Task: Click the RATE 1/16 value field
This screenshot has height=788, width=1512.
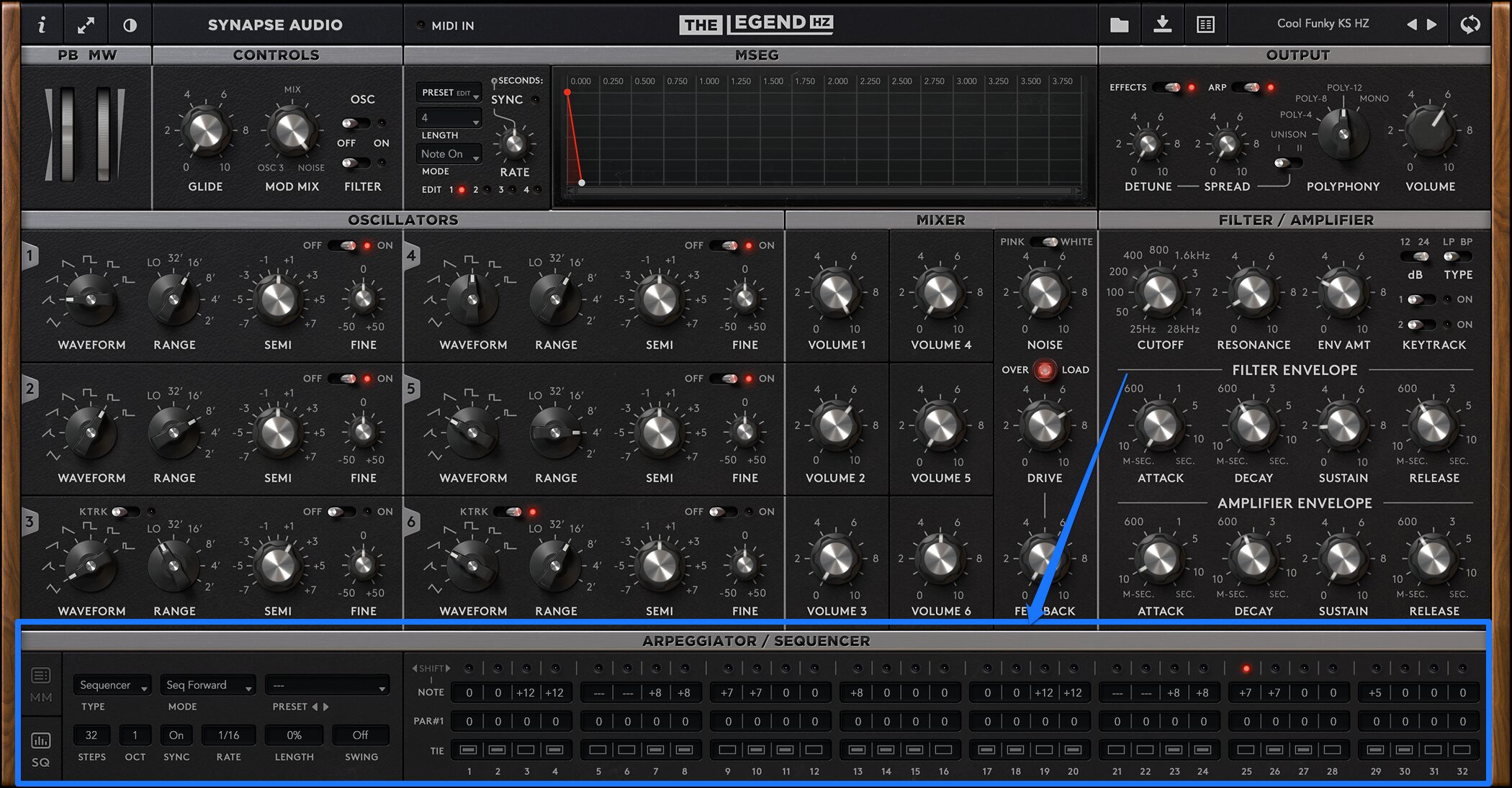Action: tap(228, 735)
